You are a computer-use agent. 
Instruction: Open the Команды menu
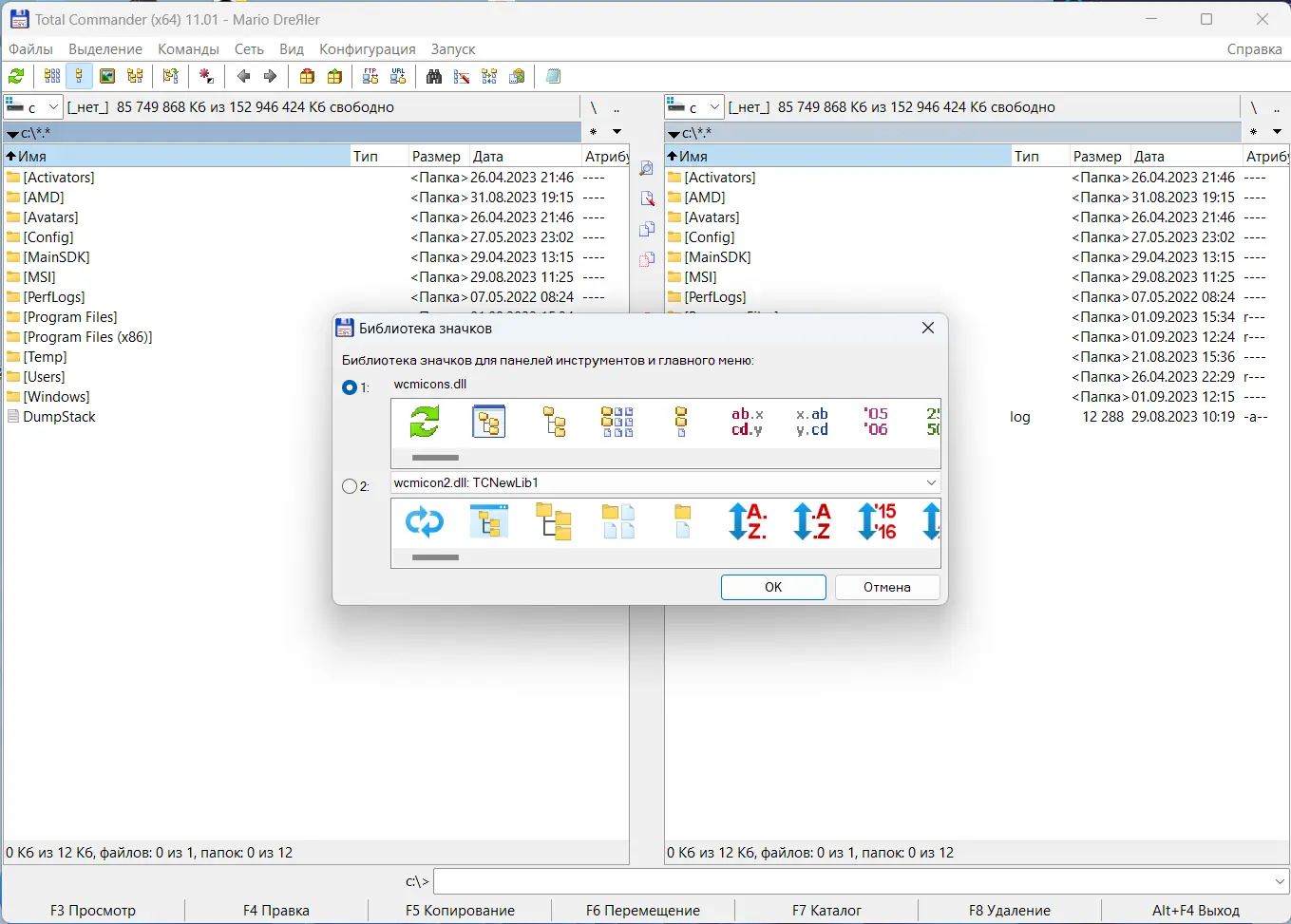click(x=188, y=49)
